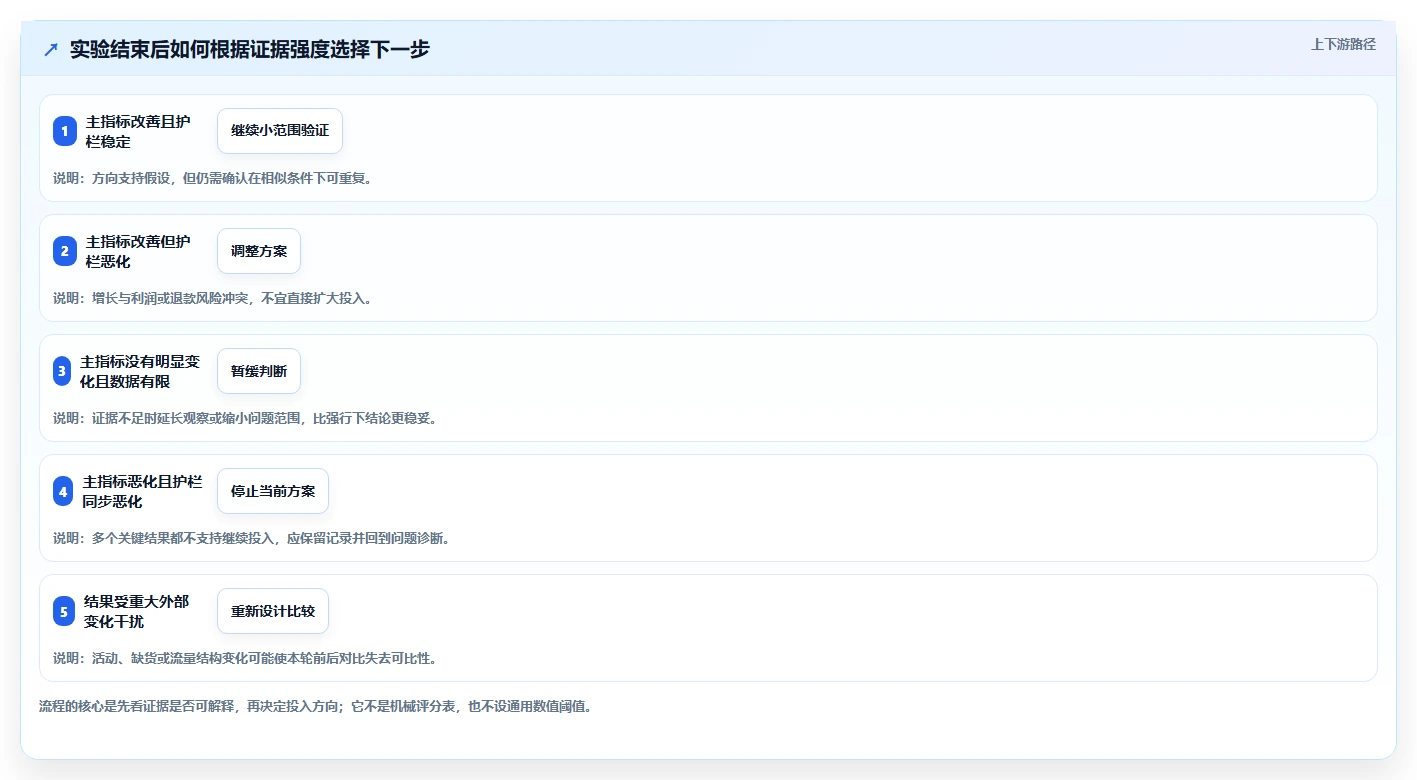Click the 上下游路径 label in the header
The width and height of the screenshot is (1417, 780).
pos(1343,44)
